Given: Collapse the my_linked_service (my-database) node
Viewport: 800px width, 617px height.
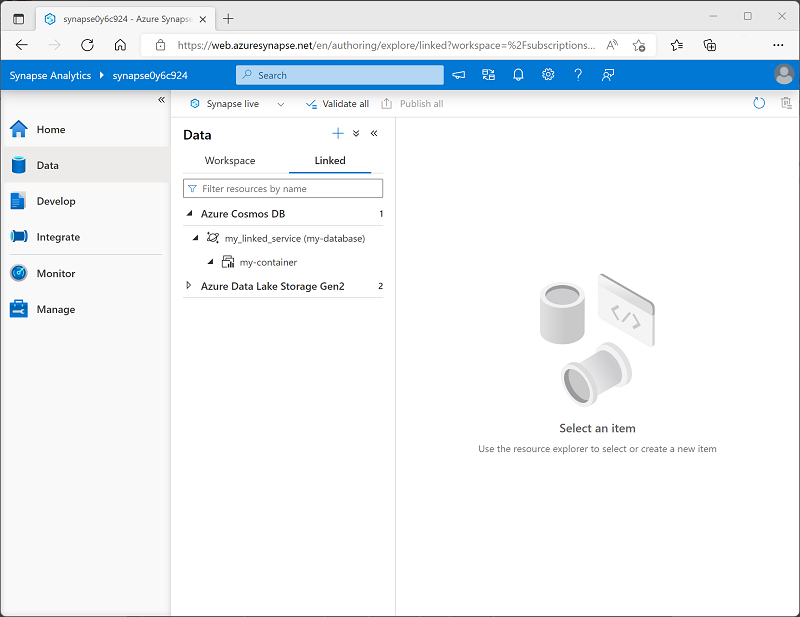Looking at the screenshot, I should point(196,238).
